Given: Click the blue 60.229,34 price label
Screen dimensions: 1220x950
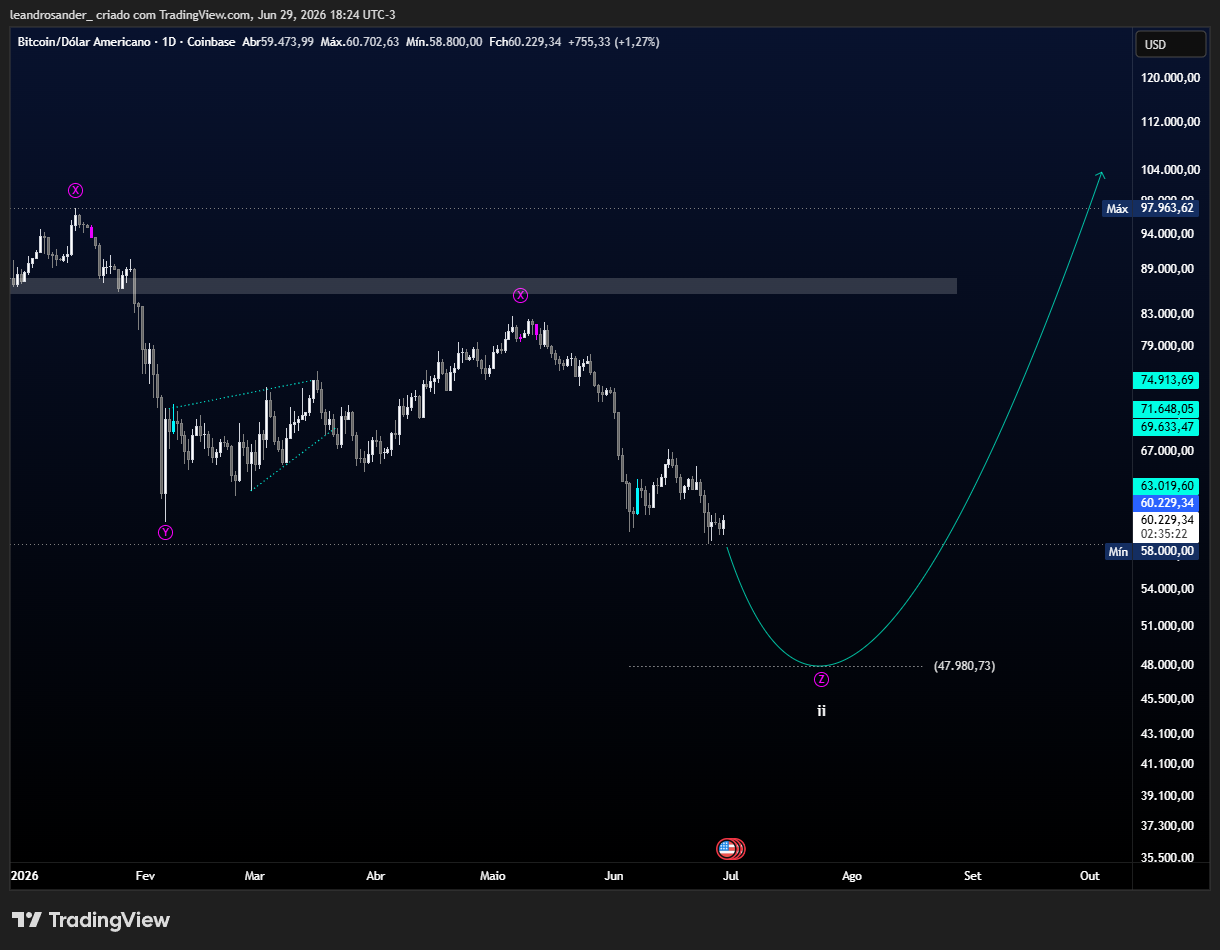Looking at the screenshot, I should click(1165, 503).
